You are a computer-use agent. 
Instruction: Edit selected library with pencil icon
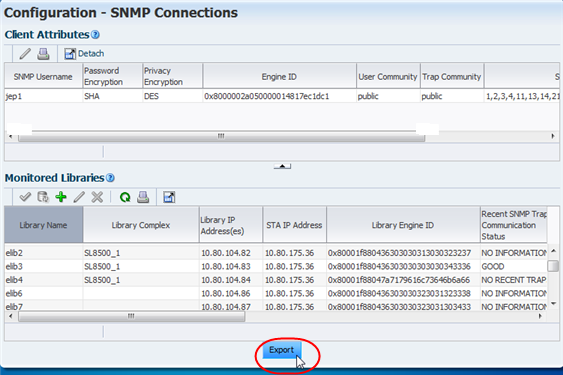pyautogui.click(x=79, y=197)
